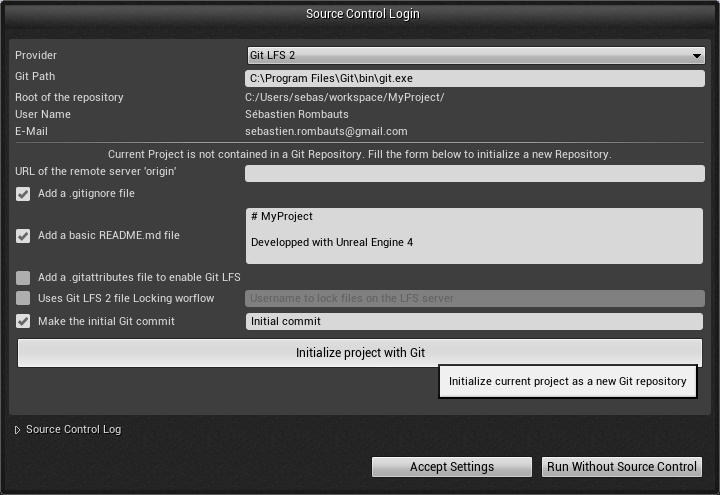Click the Git Path input field
This screenshot has width=720, height=495.
coord(474,77)
